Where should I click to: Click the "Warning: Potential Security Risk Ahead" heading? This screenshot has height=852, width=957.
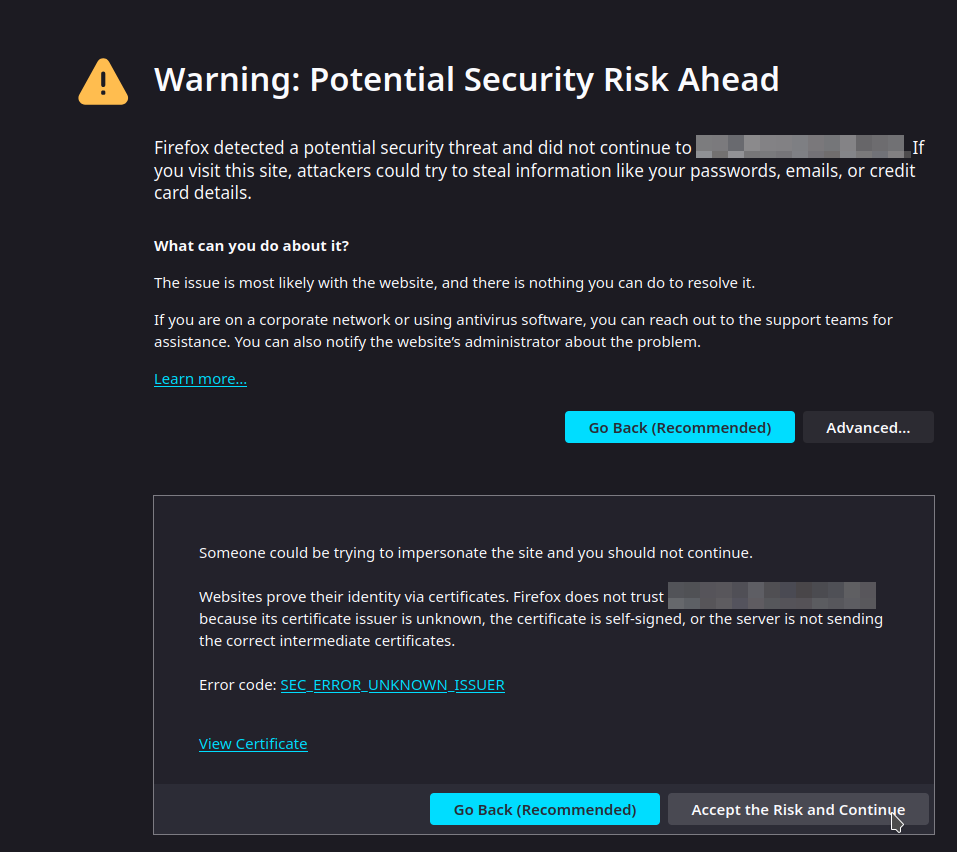click(x=466, y=79)
